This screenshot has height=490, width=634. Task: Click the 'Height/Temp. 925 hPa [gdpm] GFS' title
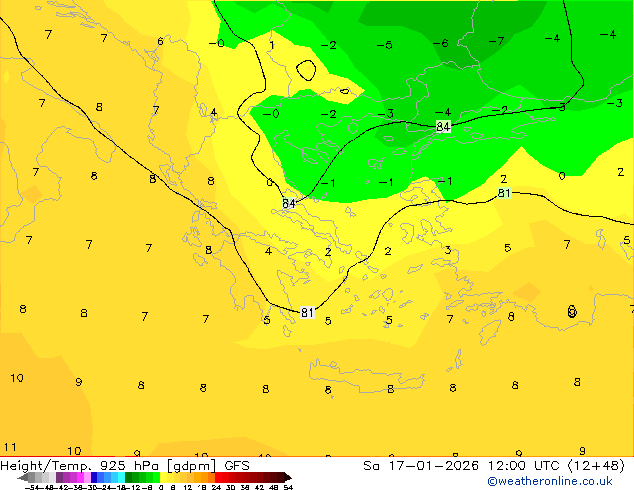tap(125, 466)
